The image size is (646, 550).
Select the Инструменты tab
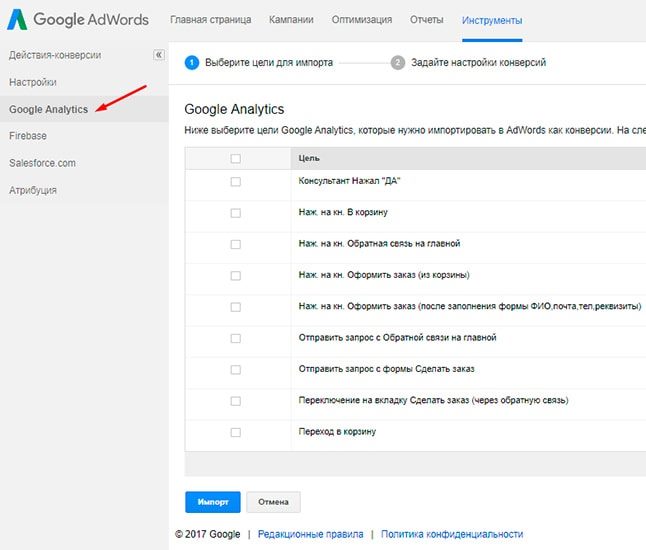tap(492, 20)
